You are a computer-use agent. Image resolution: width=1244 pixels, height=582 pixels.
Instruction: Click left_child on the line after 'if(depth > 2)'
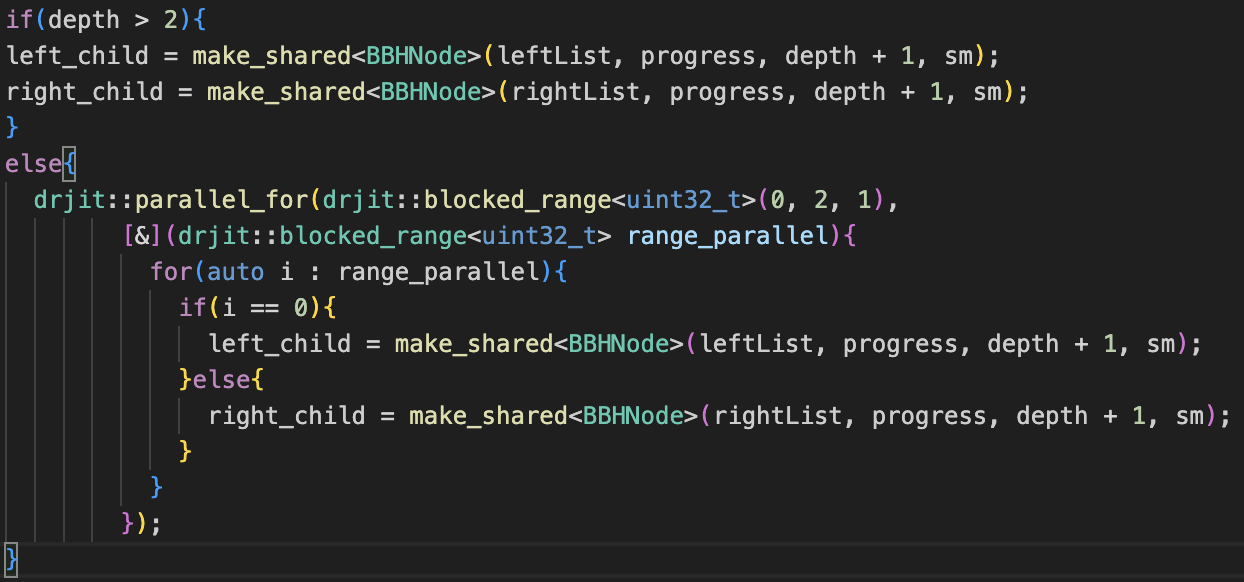tap(78, 55)
